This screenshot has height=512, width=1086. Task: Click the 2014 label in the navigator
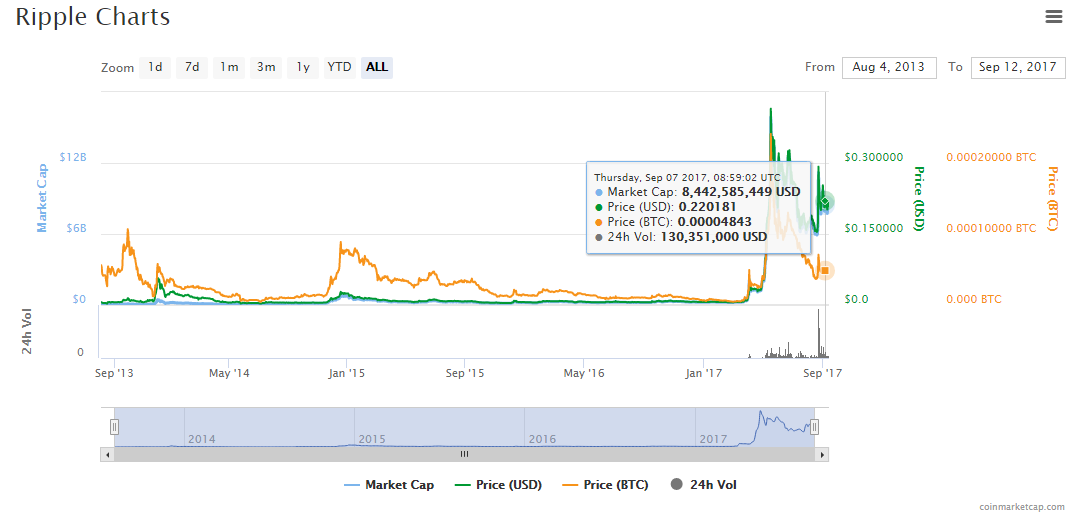tap(201, 439)
